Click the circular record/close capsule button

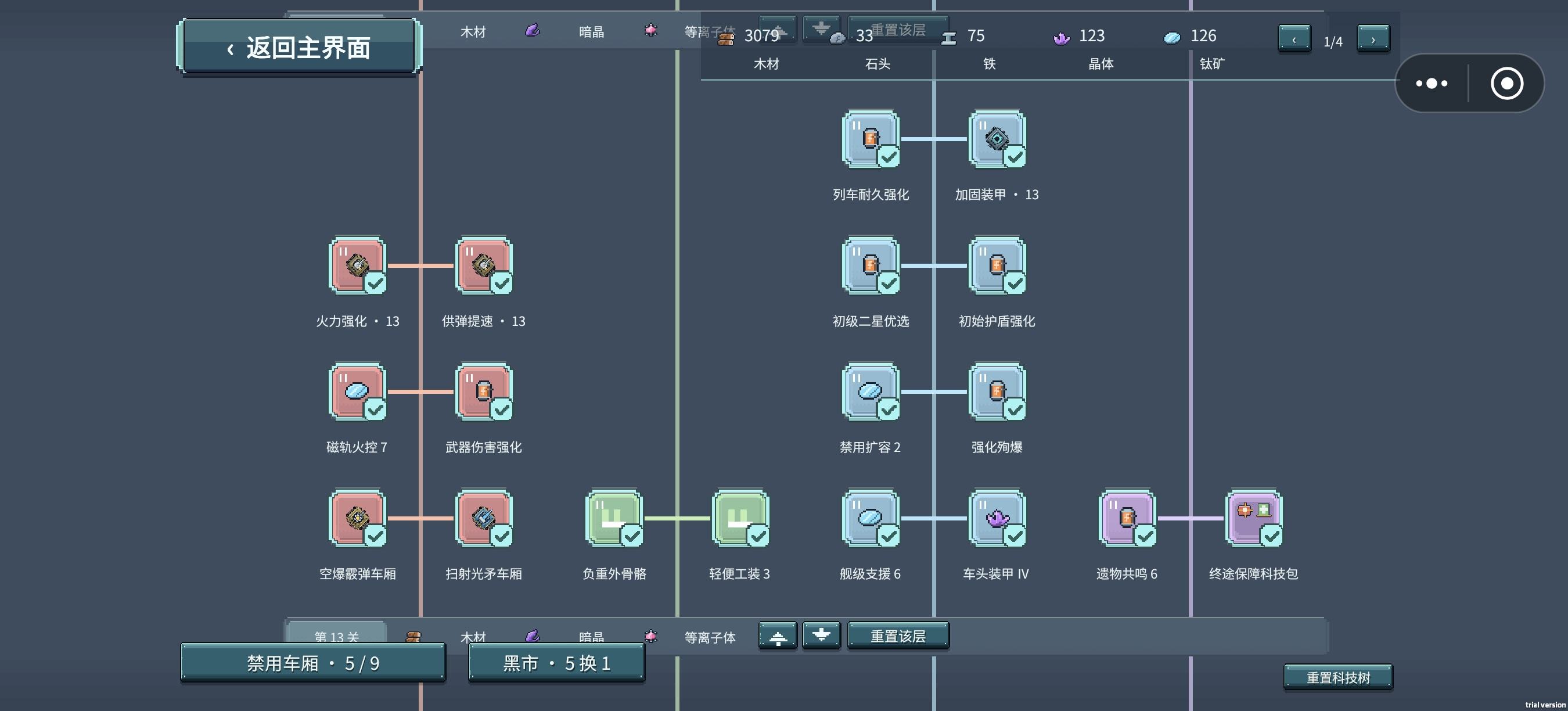click(x=1506, y=84)
